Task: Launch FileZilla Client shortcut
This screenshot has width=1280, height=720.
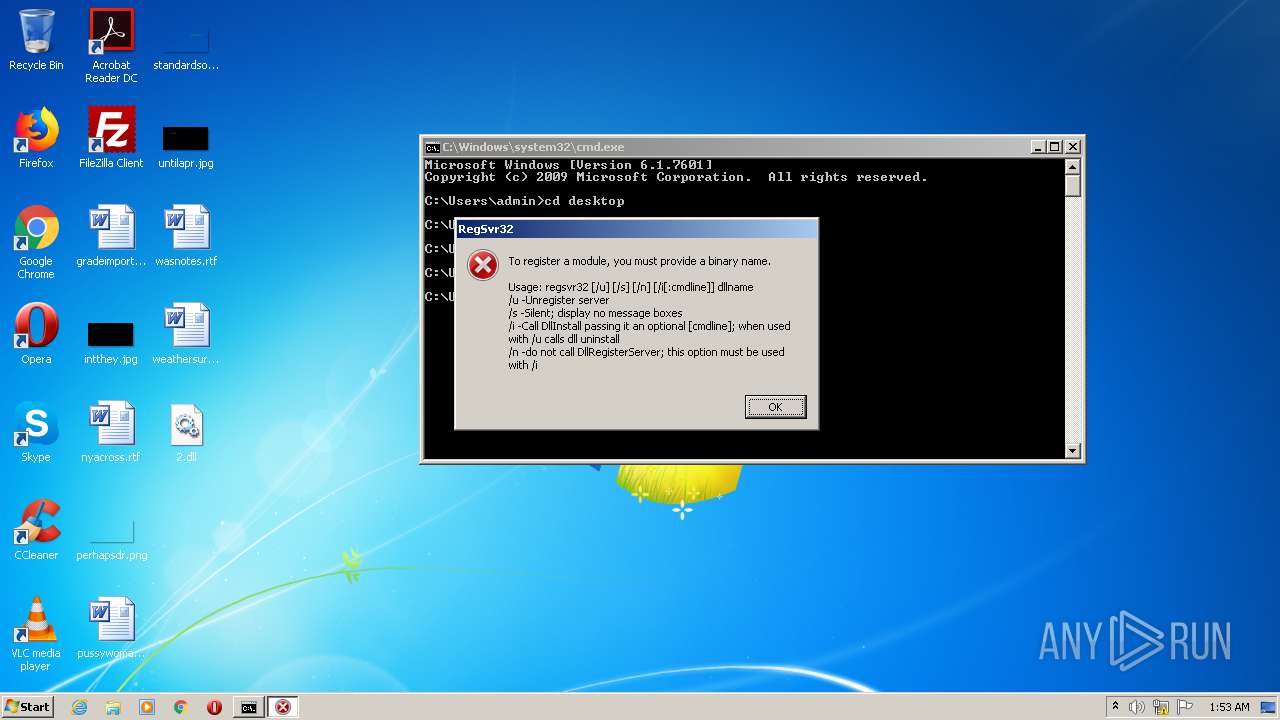Action: coord(111,138)
